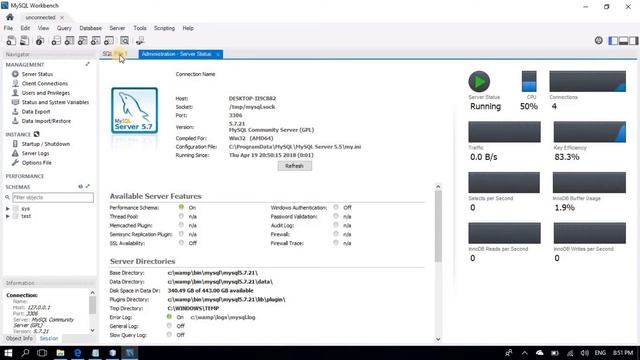Switch to Session tab

coord(49,338)
